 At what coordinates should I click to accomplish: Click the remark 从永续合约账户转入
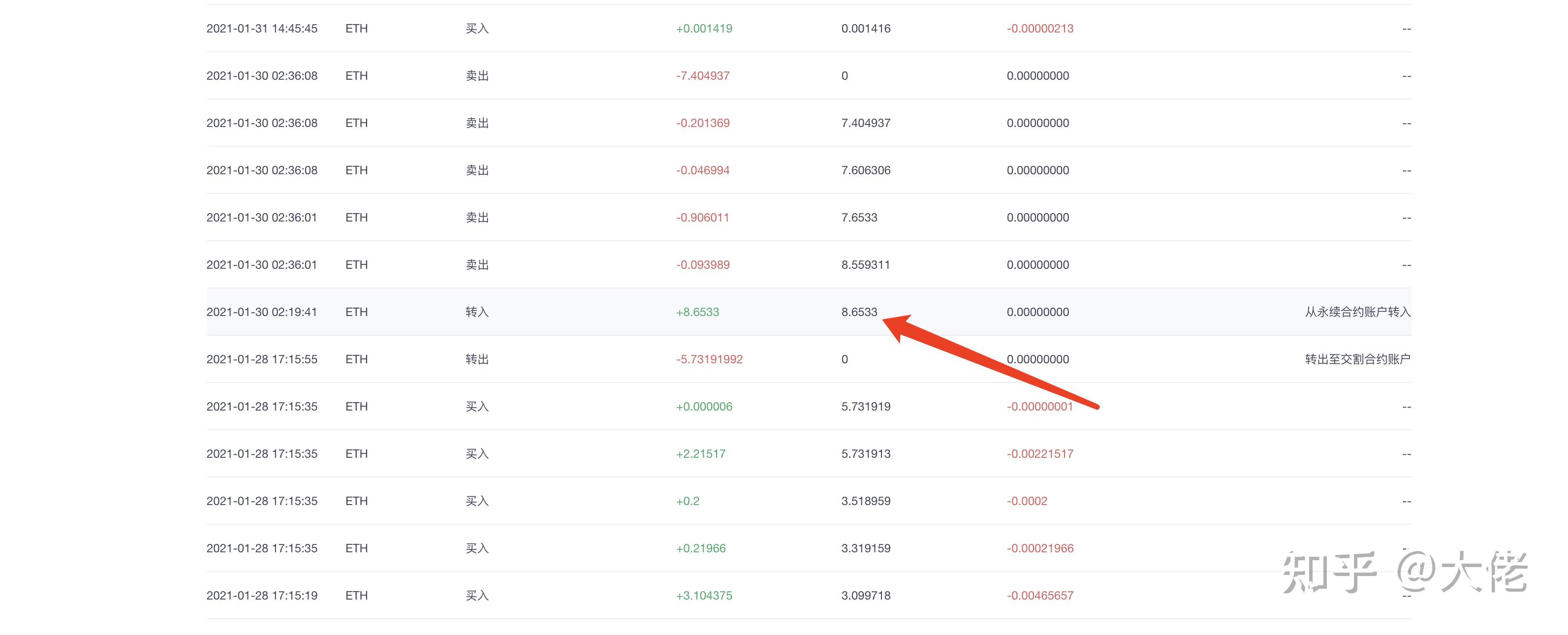point(1359,312)
